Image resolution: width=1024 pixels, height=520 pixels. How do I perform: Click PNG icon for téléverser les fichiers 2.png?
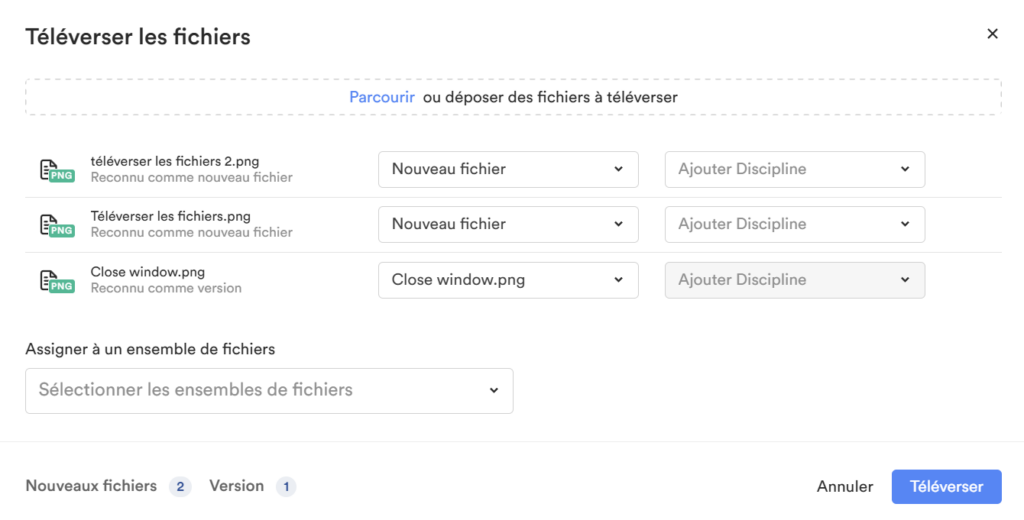coord(57,170)
